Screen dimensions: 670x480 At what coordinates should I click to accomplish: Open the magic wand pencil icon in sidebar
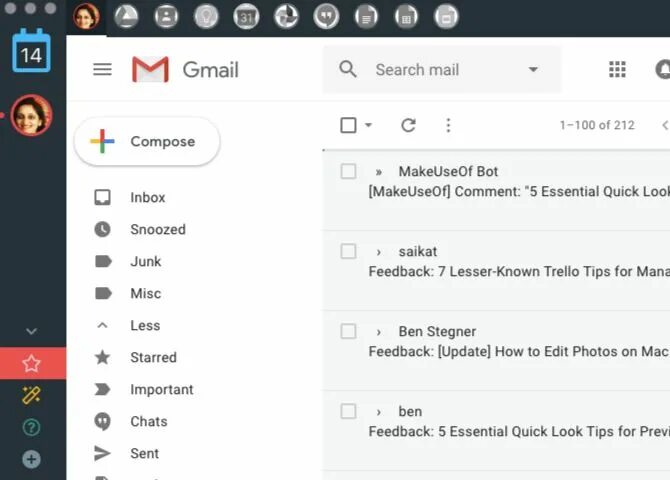pos(31,395)
